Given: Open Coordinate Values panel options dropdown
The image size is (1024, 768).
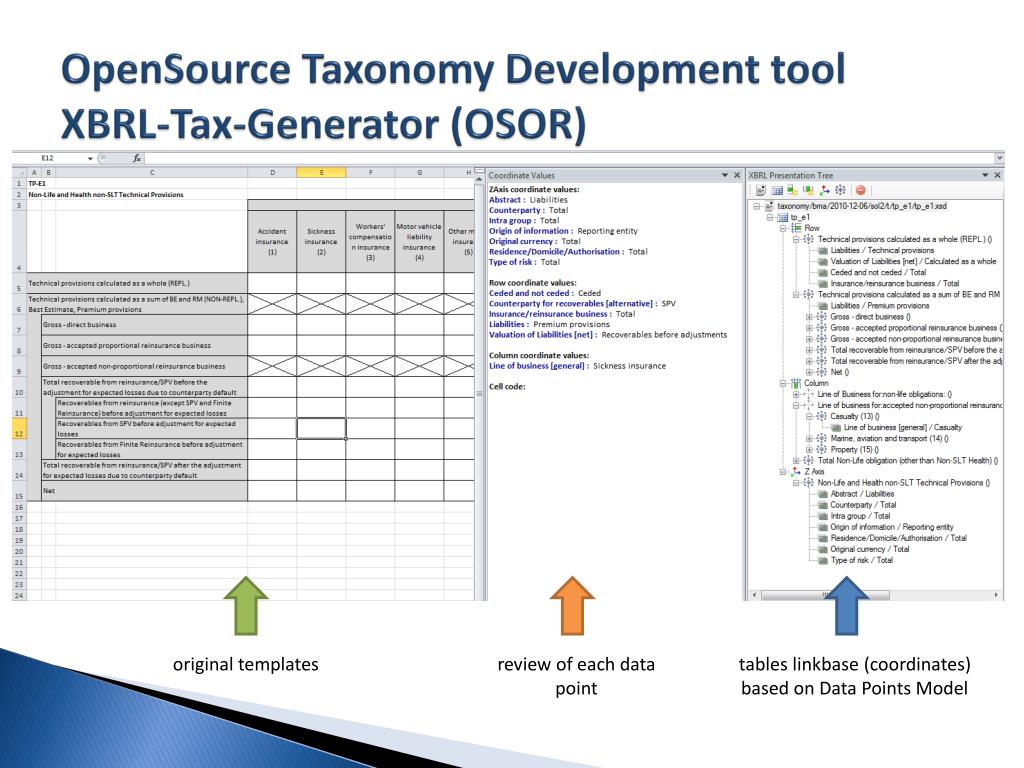Looking at the screenshot, I should pyautogui.click(x=724, y=175).
